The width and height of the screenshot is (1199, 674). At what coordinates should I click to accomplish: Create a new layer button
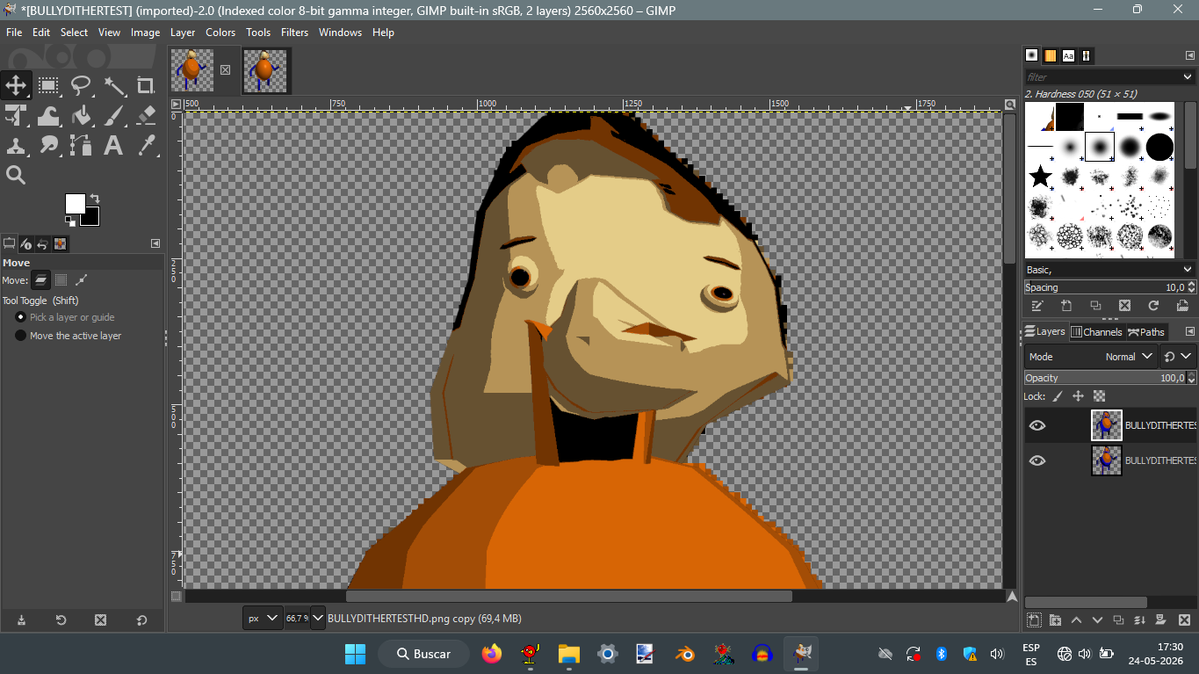pyautogui.click(x=1034, y=620)
